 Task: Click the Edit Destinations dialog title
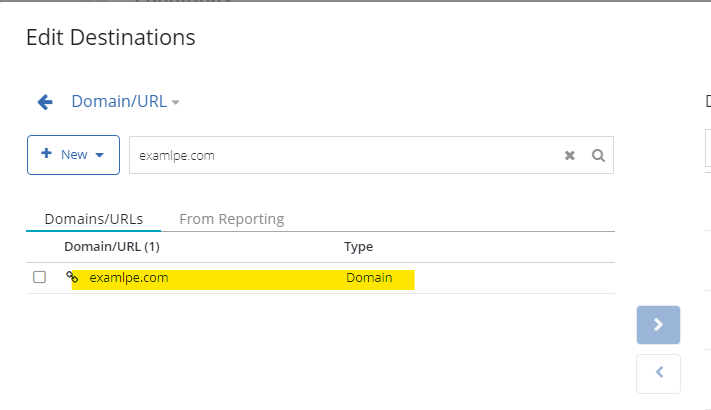[110, 38]
